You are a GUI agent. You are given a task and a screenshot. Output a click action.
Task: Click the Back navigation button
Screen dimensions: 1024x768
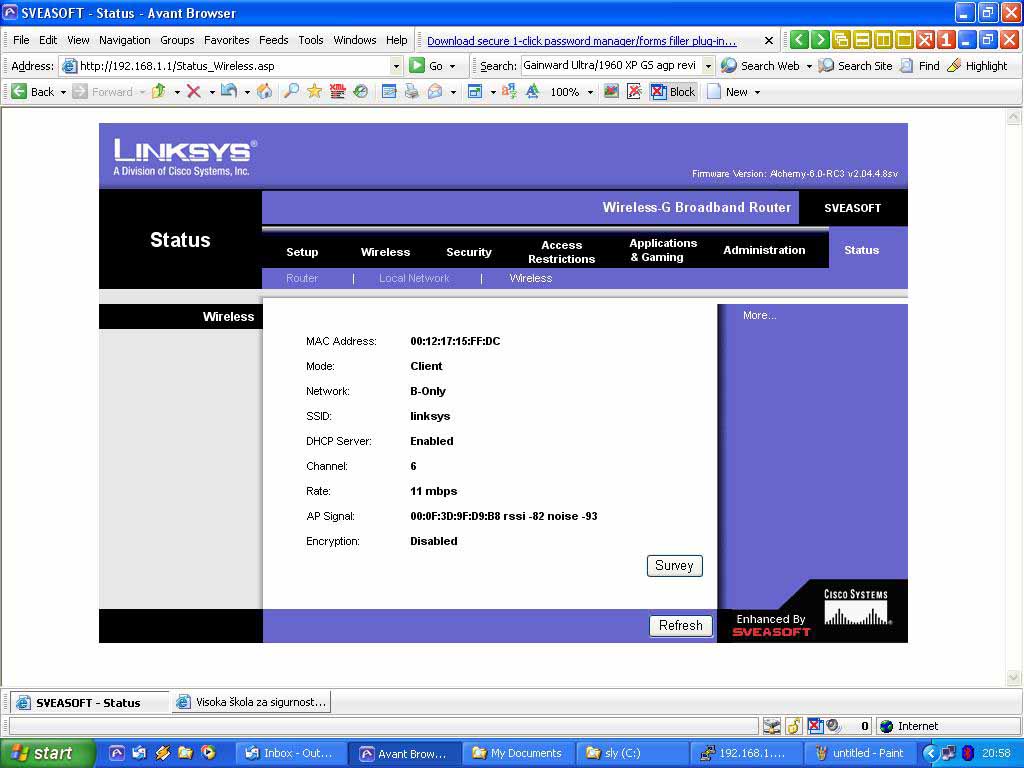click(32, 92)
